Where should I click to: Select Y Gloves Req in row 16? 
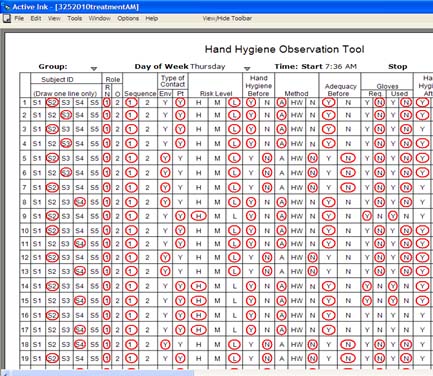click(367, 315)
